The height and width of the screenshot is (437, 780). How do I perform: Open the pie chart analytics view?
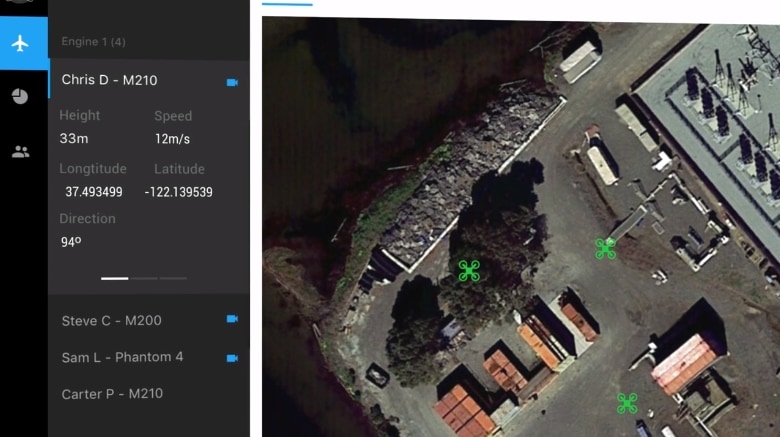tap(20, 97)
